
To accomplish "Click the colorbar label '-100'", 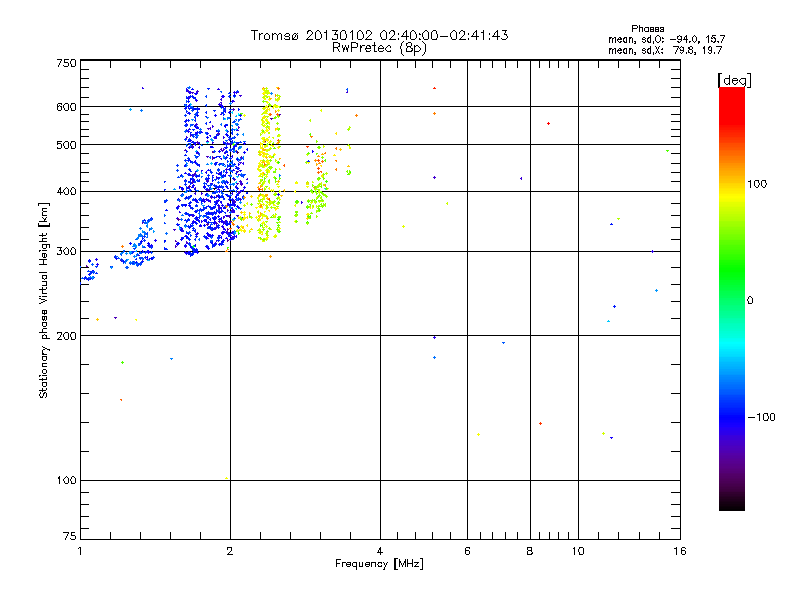I will coord(761,417).
